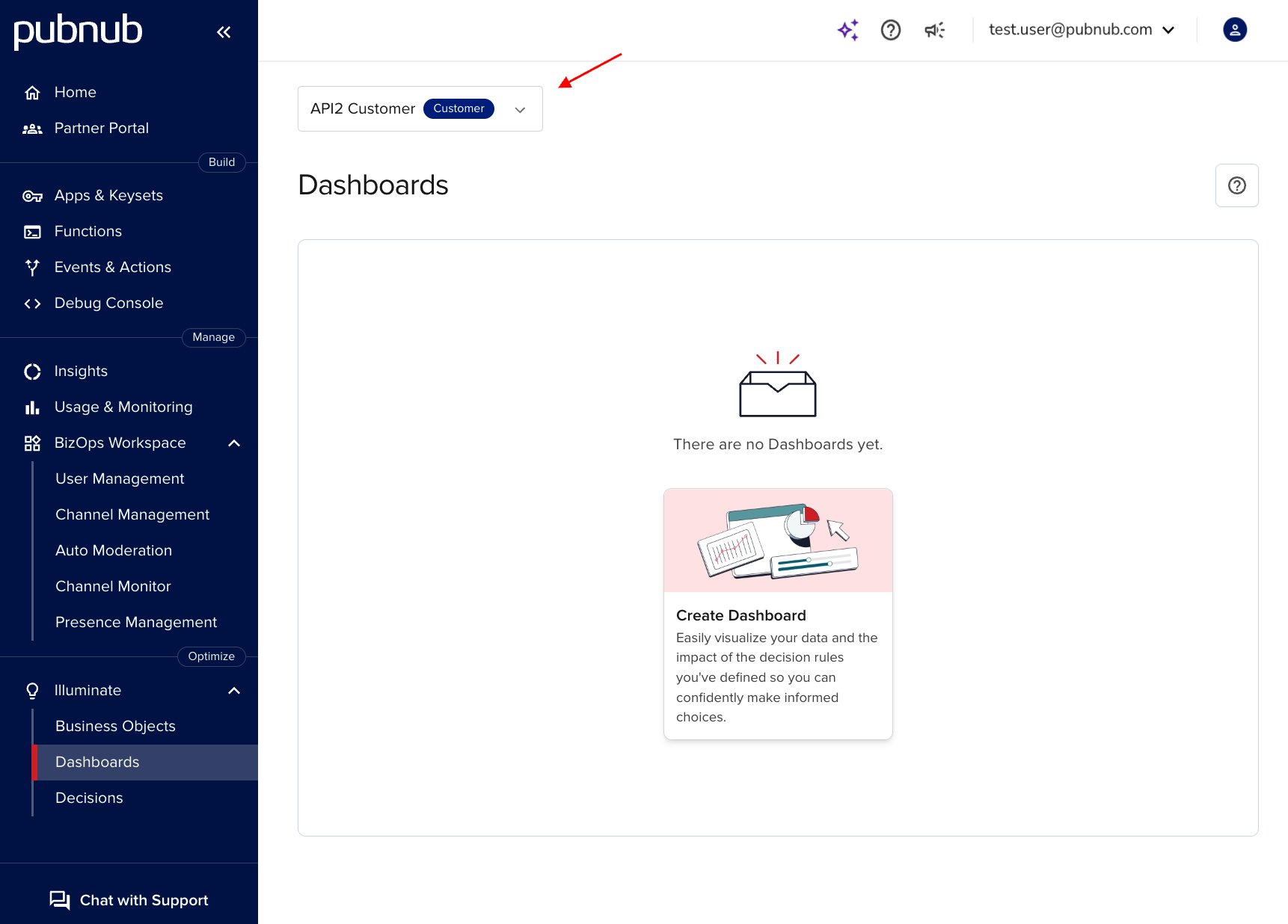
Task: Collapse the BizOps Workspace section
Action: pyautogui.click(x=233, y=443)
